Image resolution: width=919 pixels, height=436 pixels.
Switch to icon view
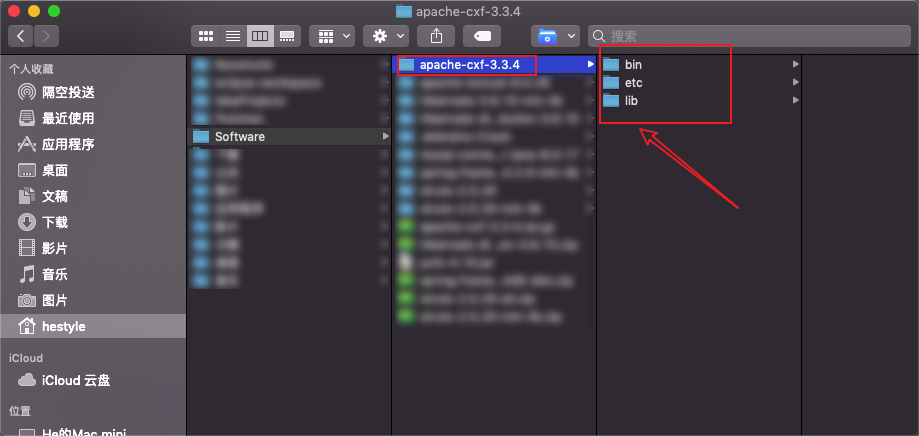[x=205, y=36]
